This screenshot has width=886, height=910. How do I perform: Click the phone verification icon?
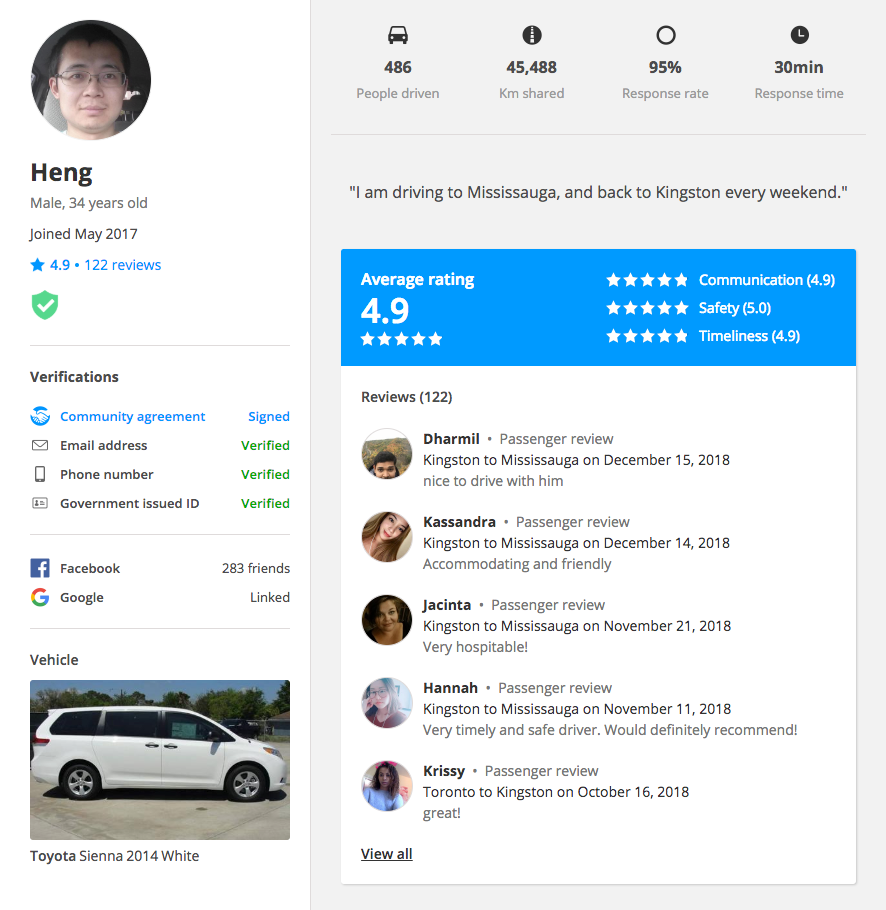coord(38,474)
